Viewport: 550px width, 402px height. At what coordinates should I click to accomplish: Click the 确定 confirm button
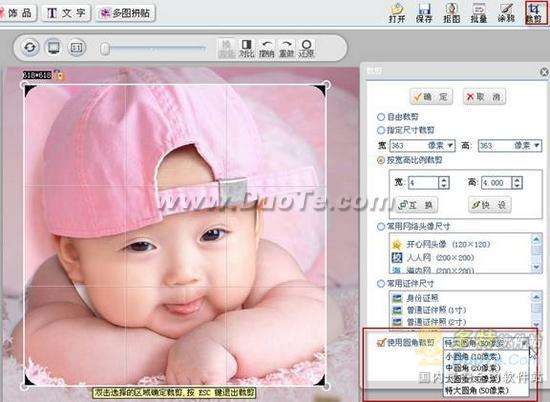point(431,96)
